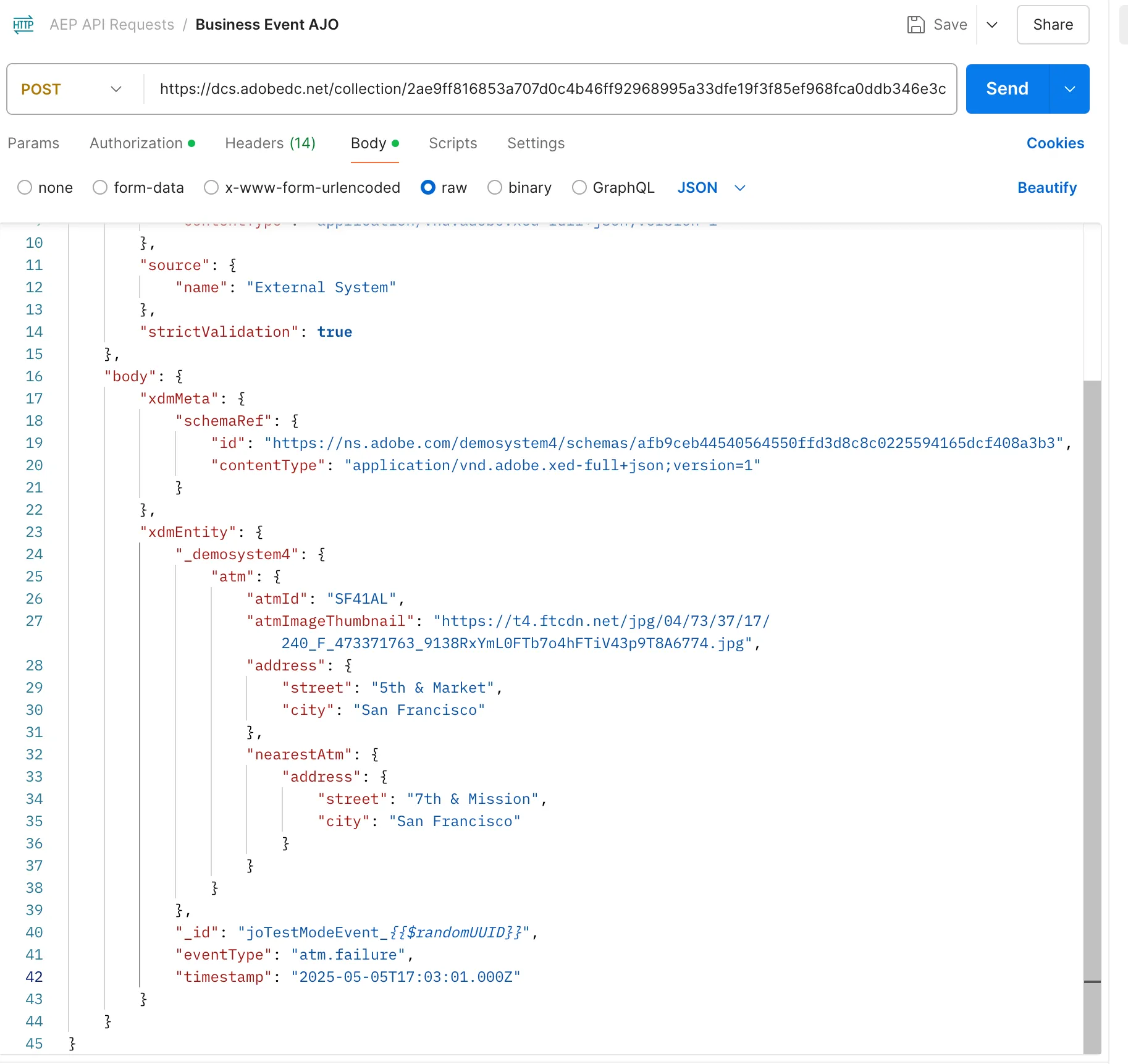Click into the request URL field

(x=552, y=89)
